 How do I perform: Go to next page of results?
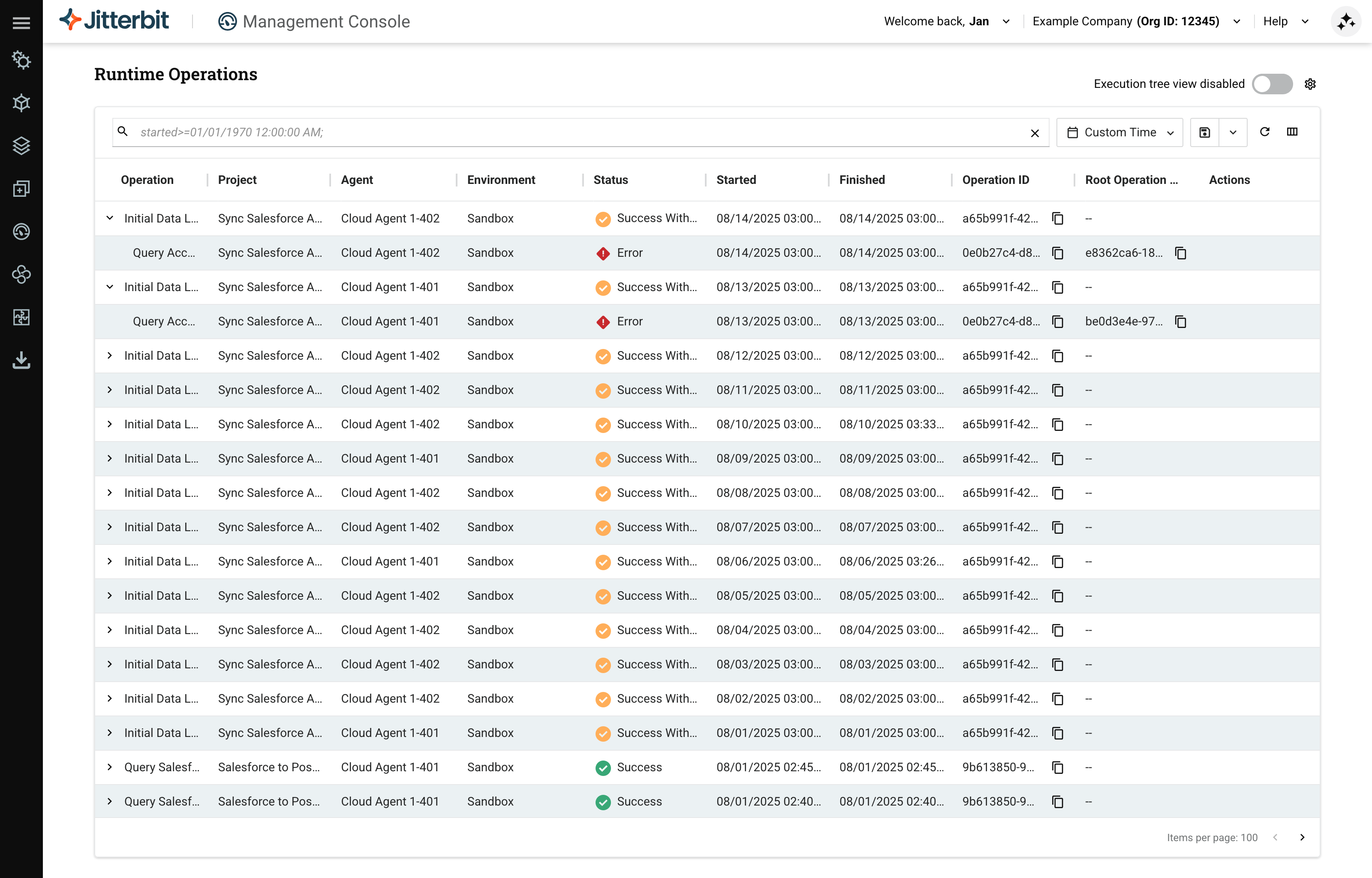click(x=1303, y=837)
